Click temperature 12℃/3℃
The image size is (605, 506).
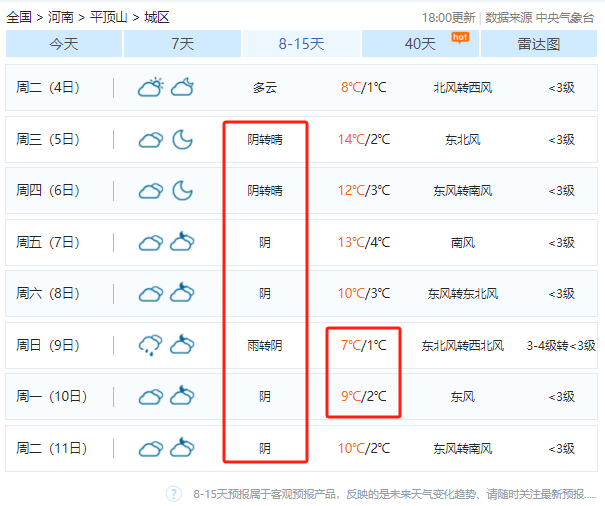pyautogui.click(x=364, y=190)
